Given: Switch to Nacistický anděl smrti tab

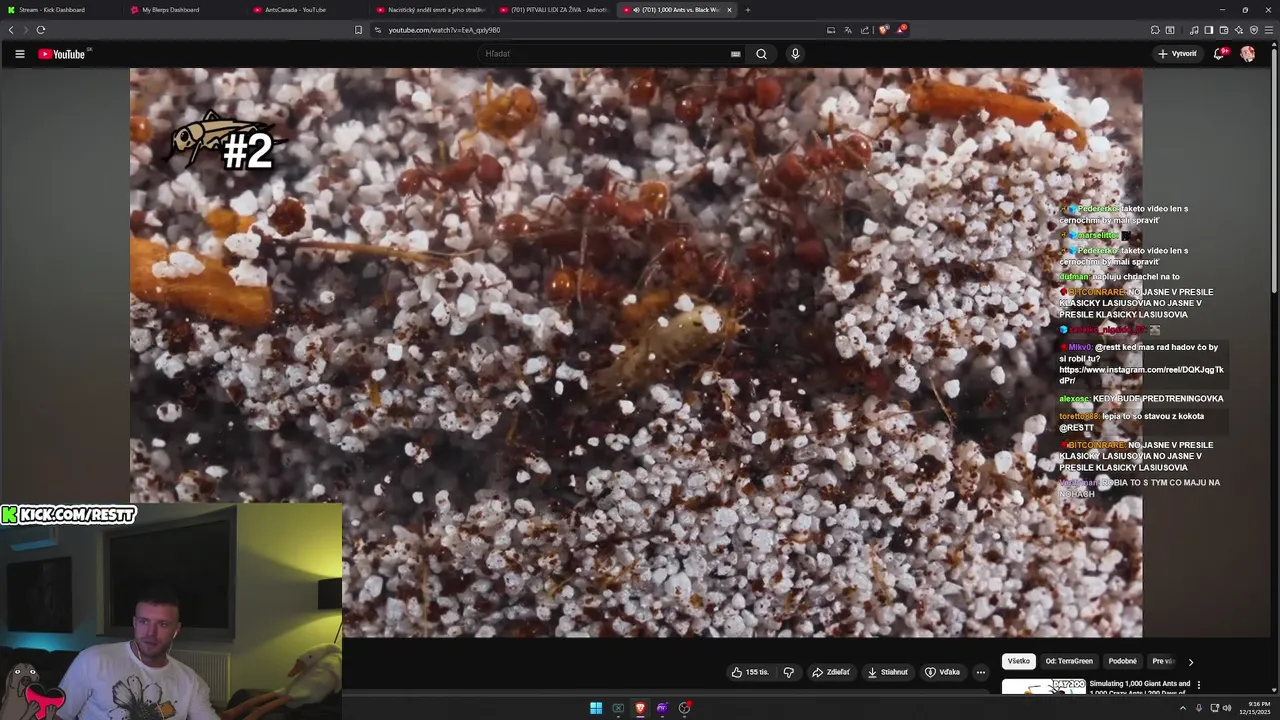Looking at the screenshot, I should coord(430,10).
